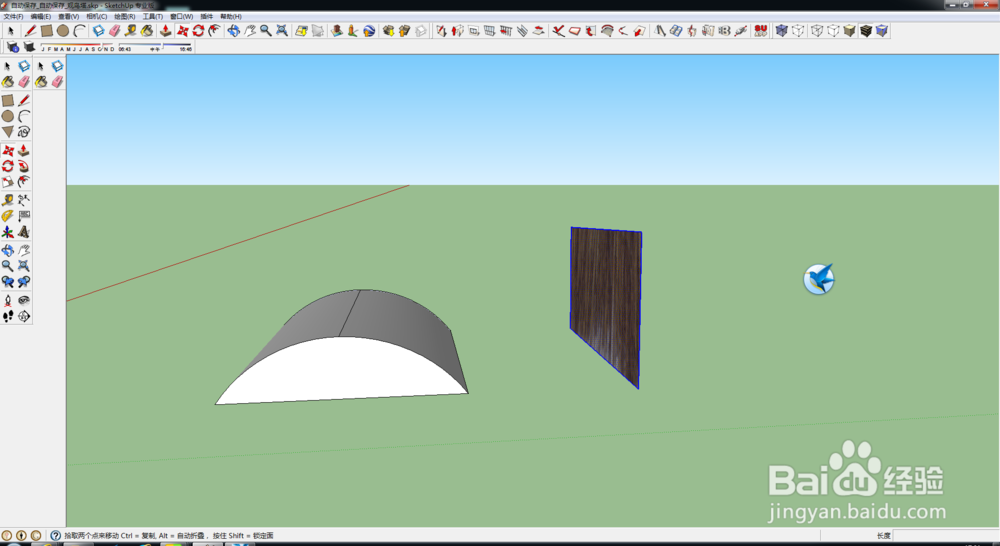Switch to Monochrome face style
Image resolution: width=1000 pixels, height=546 pixels.
click(882, 31)
